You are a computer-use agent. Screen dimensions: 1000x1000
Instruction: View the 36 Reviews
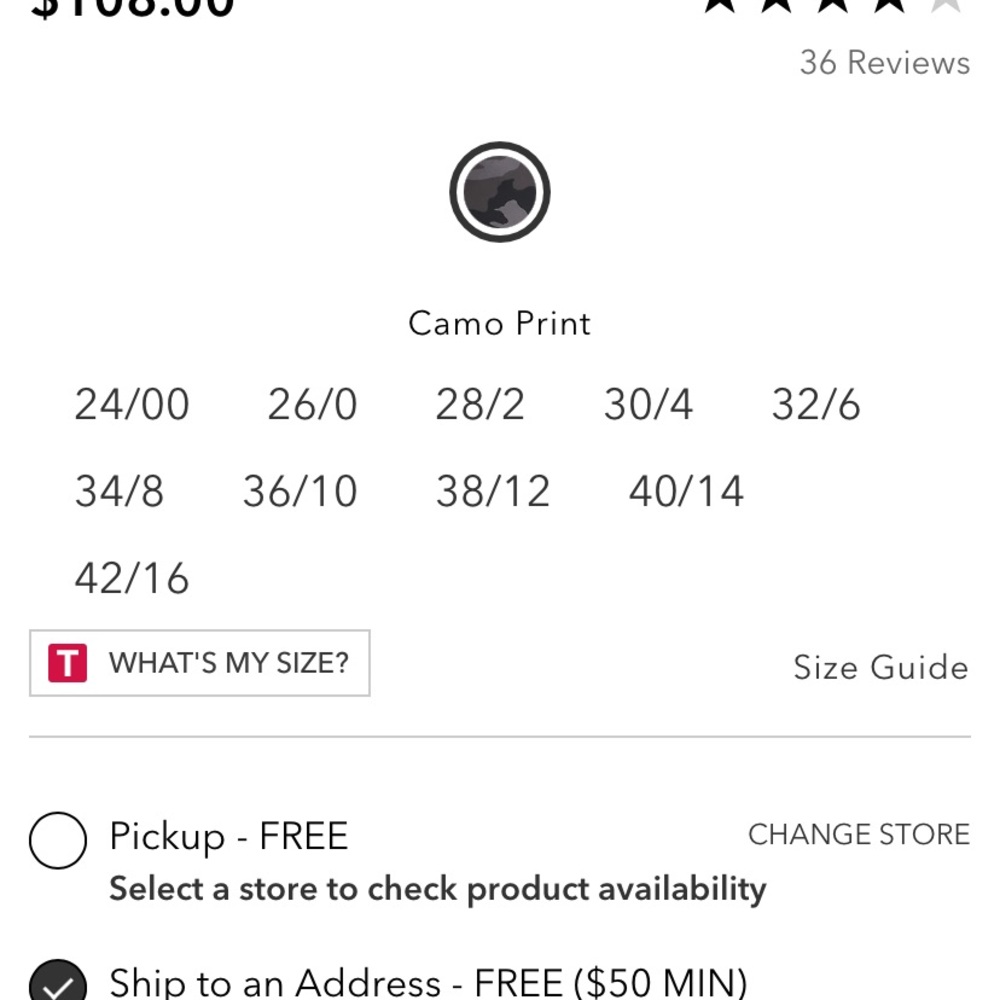tap(883, 63)
